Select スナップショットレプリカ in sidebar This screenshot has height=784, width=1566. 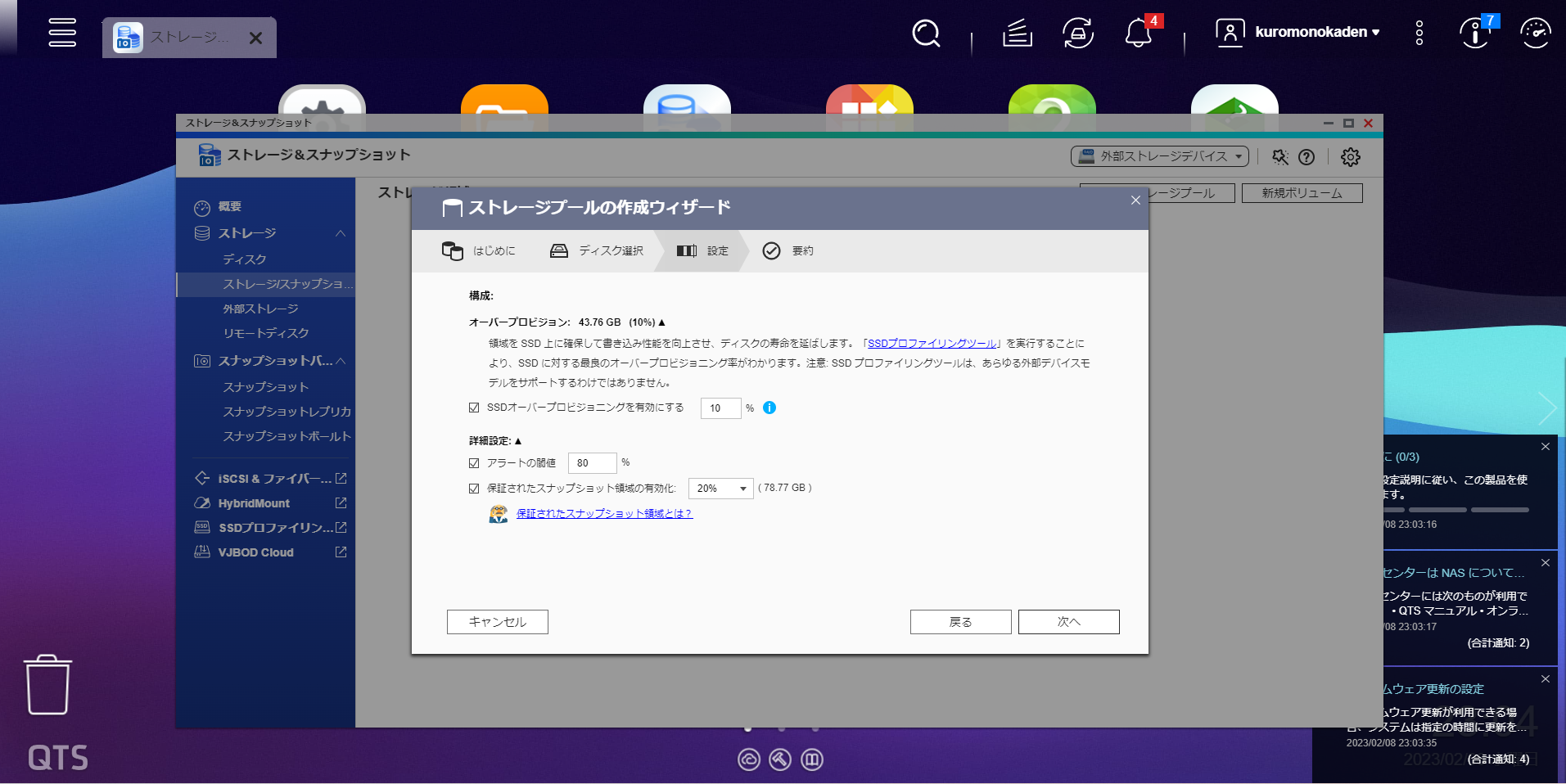287,411
